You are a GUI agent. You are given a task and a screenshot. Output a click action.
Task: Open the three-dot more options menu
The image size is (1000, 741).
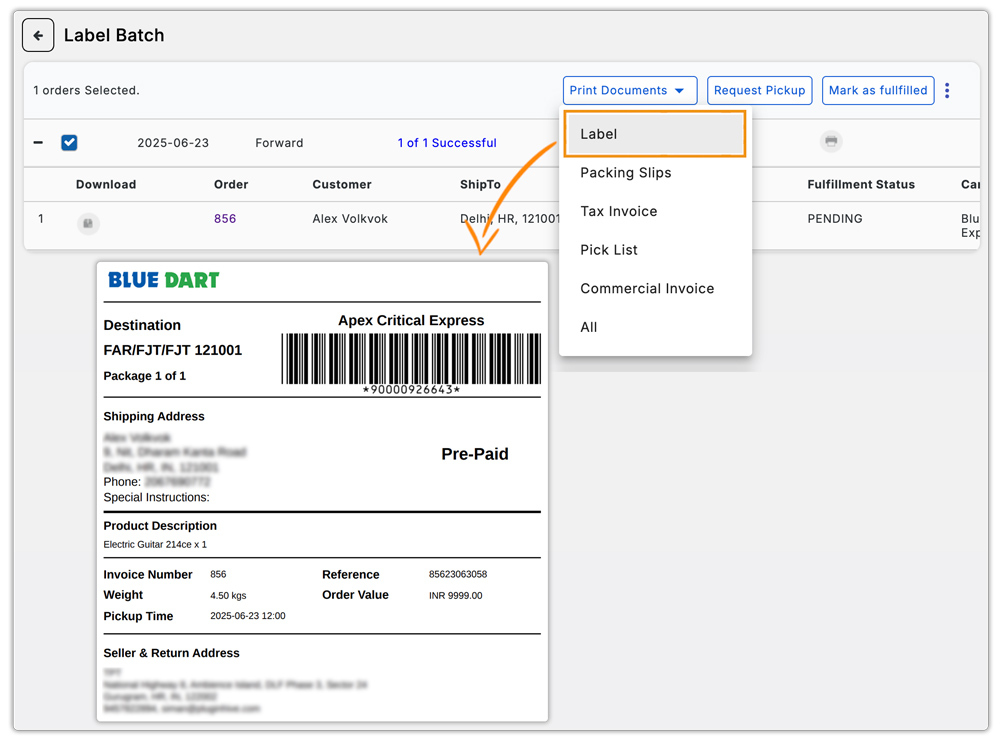pos(947,91)
